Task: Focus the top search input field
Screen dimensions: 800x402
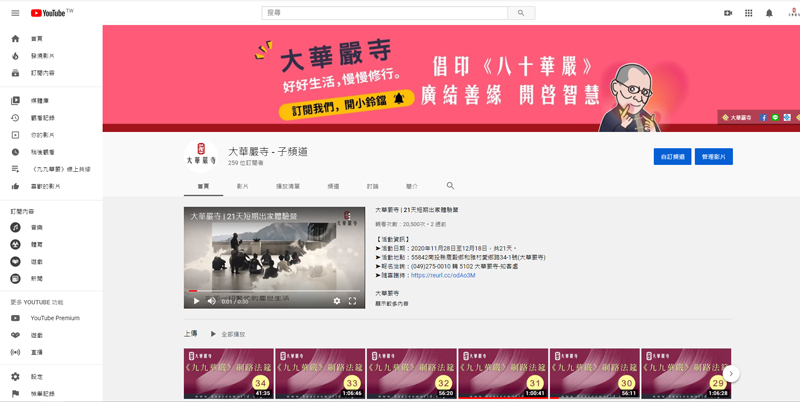Action: tap(385, 13)
